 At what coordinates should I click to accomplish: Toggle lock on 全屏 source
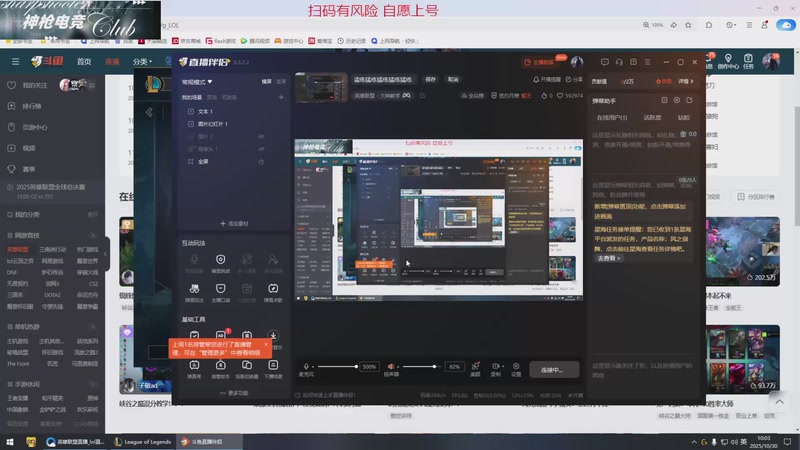pyautogui.click(x=261, y=161)
